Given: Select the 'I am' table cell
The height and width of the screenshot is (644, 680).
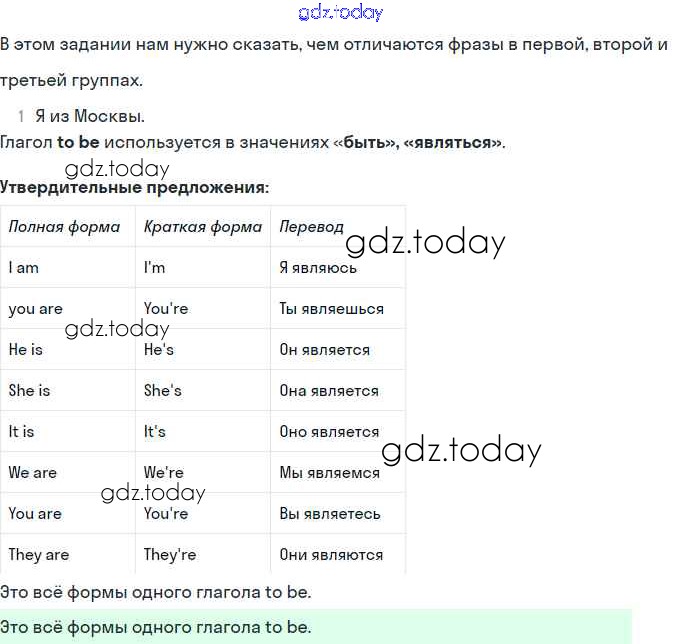Looking at the screenshot, I should point(24,268).
